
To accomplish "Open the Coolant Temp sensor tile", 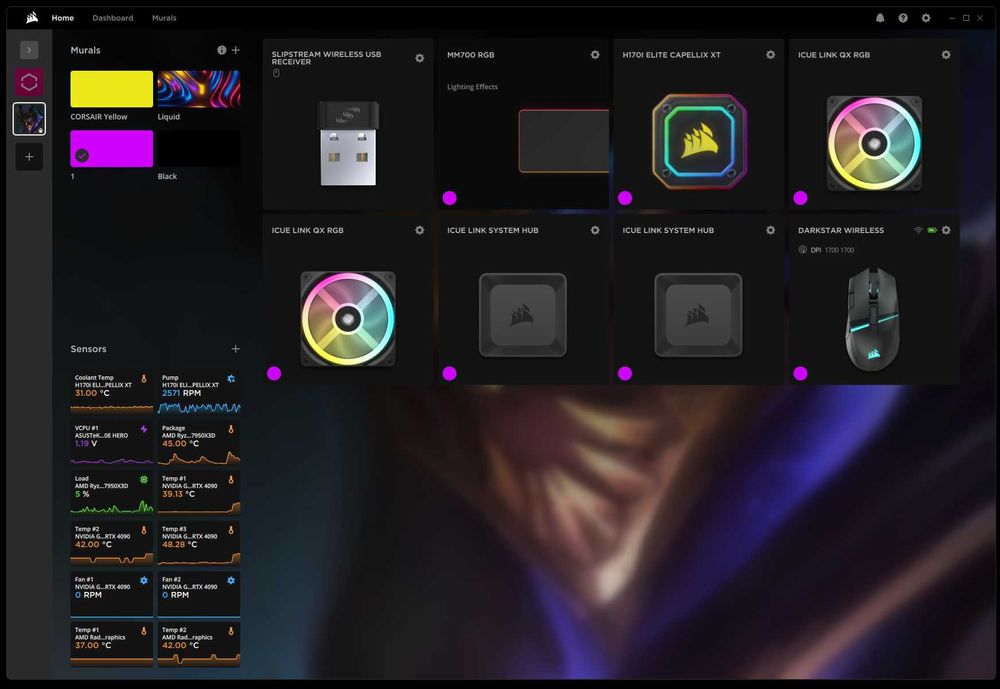I will [112, 392].
